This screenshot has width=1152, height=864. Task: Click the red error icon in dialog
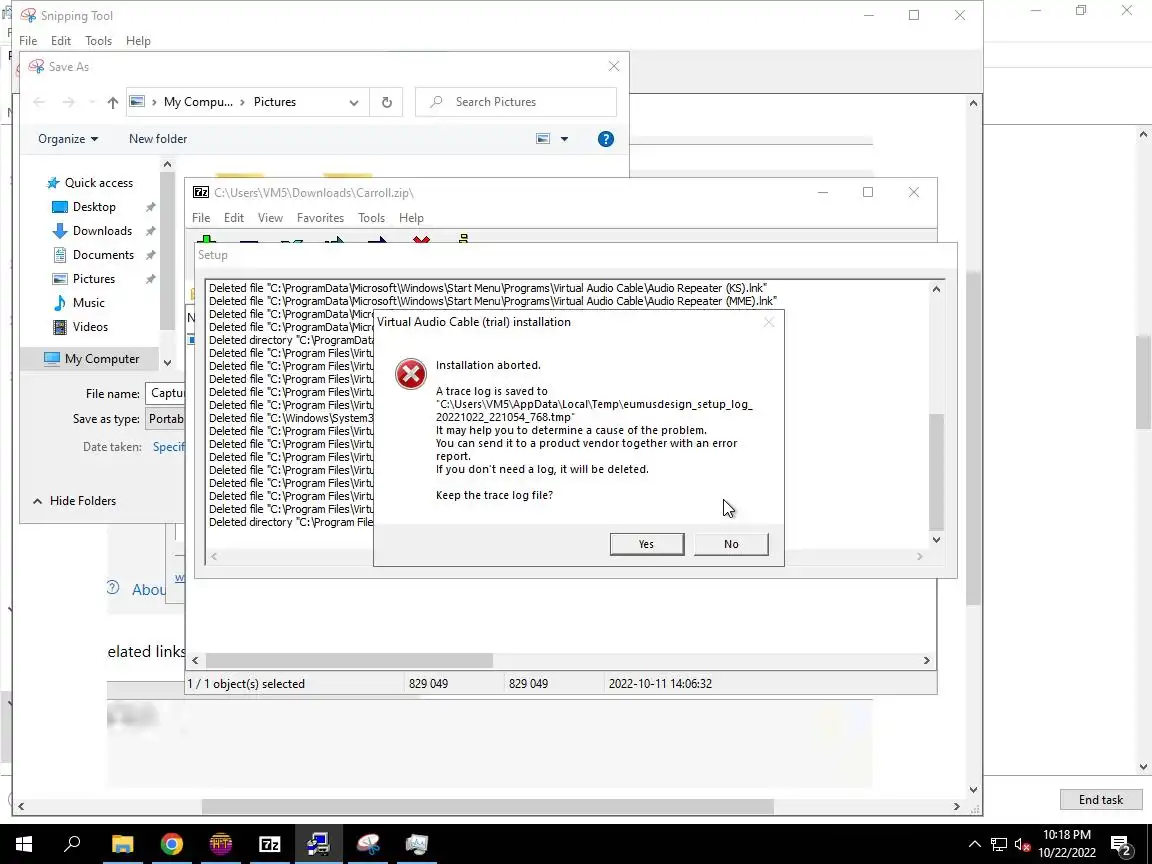point(411,374)
